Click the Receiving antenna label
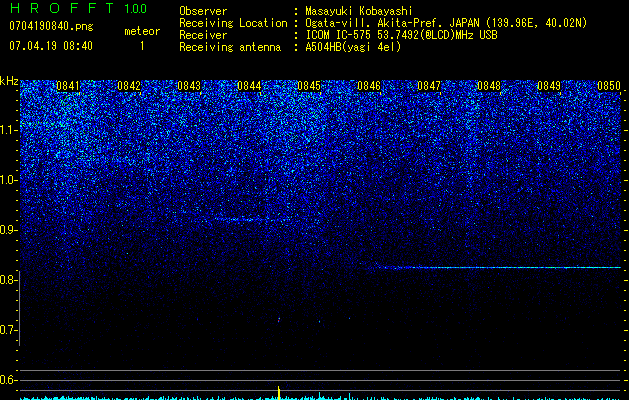The width and height of the screenshot is (629, 400). coord(230,47)
